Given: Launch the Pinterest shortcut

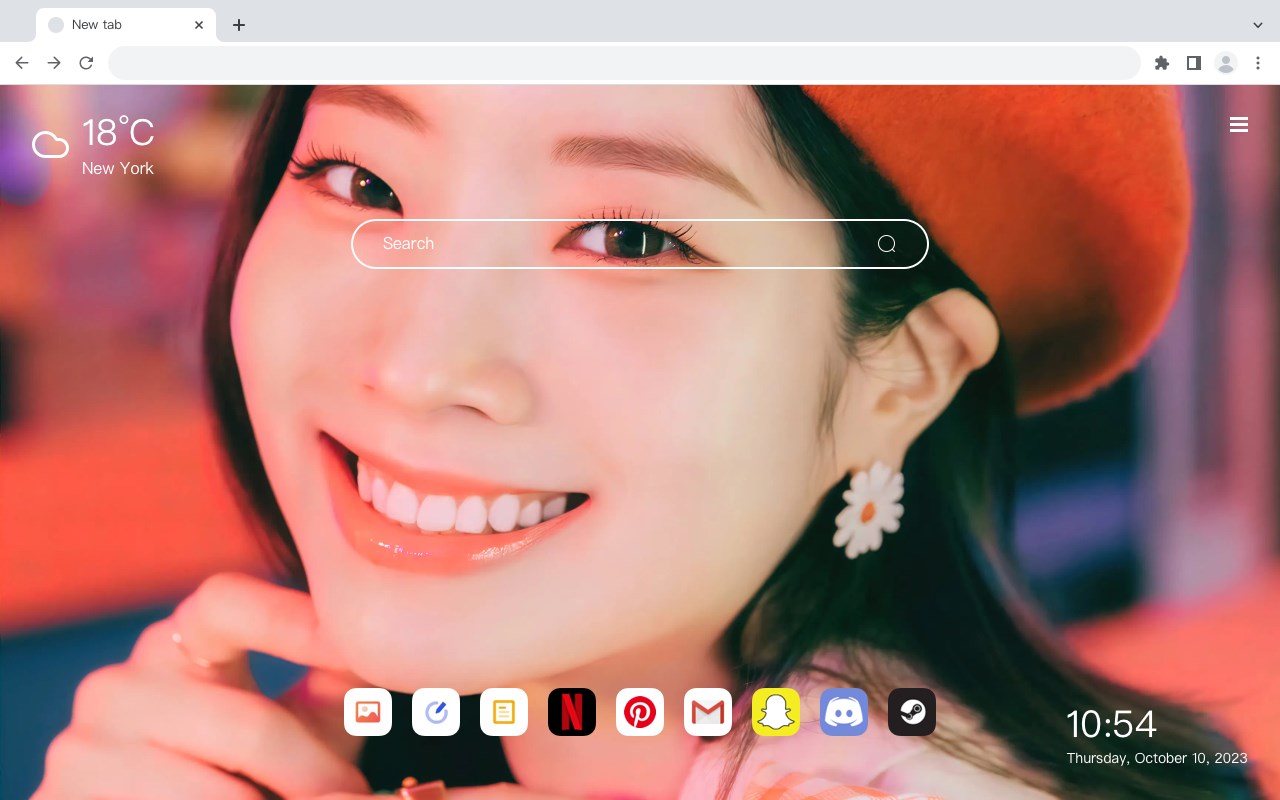Looking at the screenshot, I should (640, 712).
